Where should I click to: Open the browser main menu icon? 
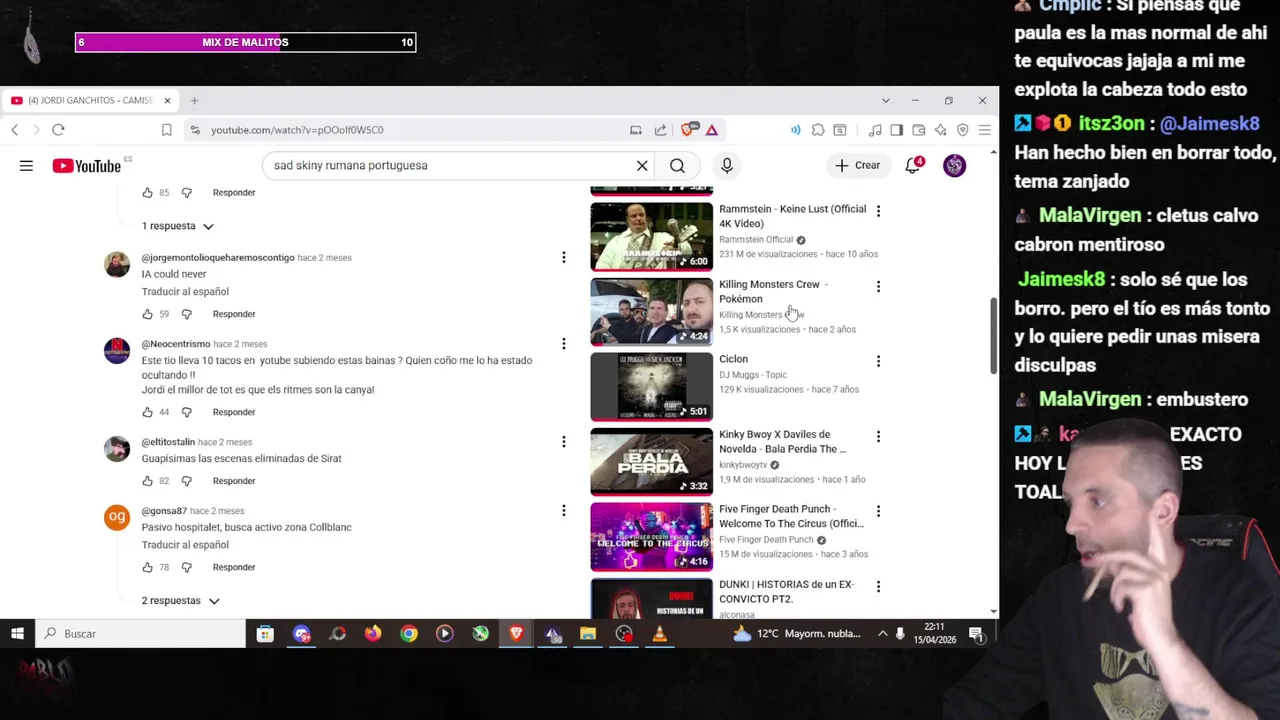pyautogui.click(x=985, y=130)
